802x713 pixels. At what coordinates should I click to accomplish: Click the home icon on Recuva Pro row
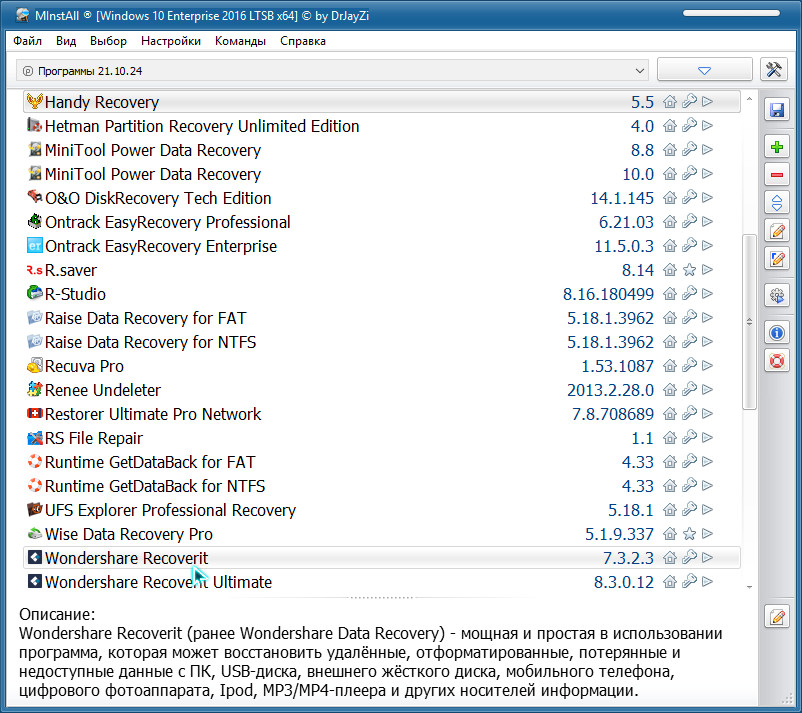(x=670, y=366)
